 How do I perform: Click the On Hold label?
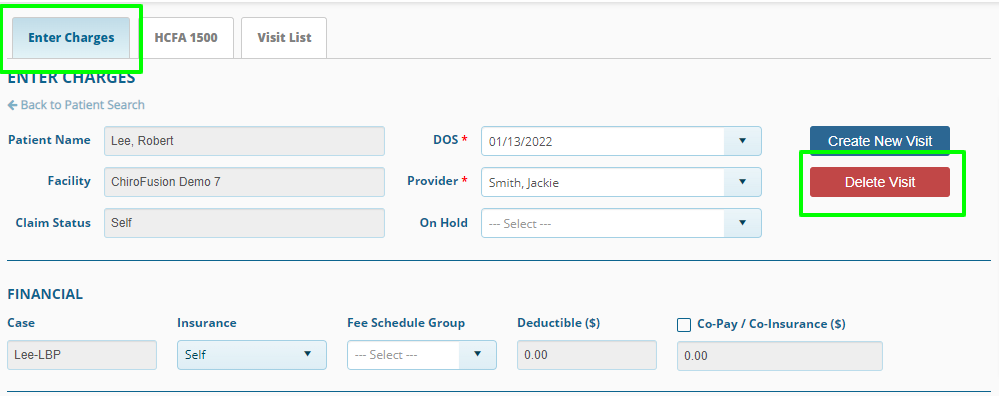pyautogui.click(x=443, y=223)
